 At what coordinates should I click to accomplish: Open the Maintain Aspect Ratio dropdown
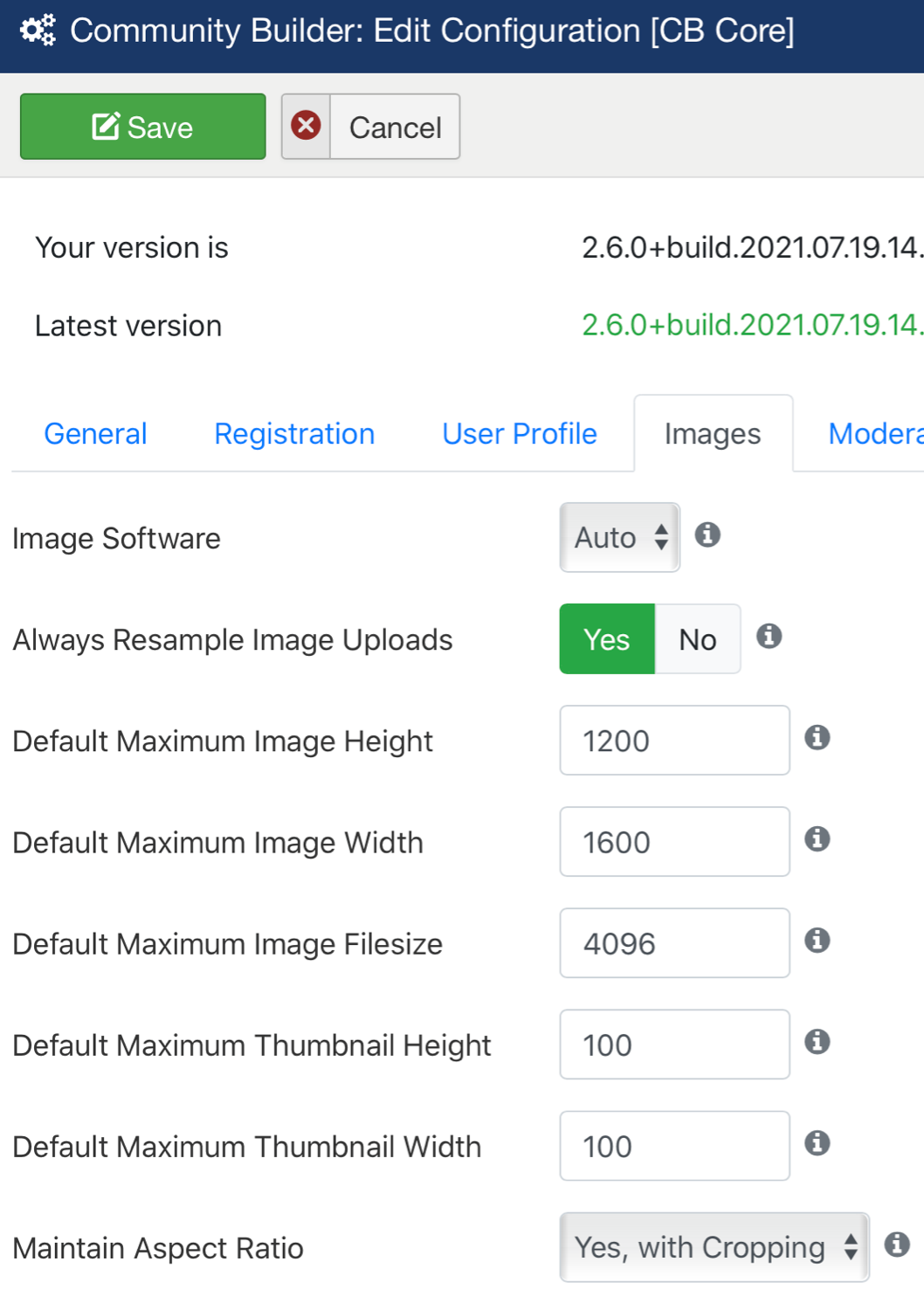click(714, 1247)
